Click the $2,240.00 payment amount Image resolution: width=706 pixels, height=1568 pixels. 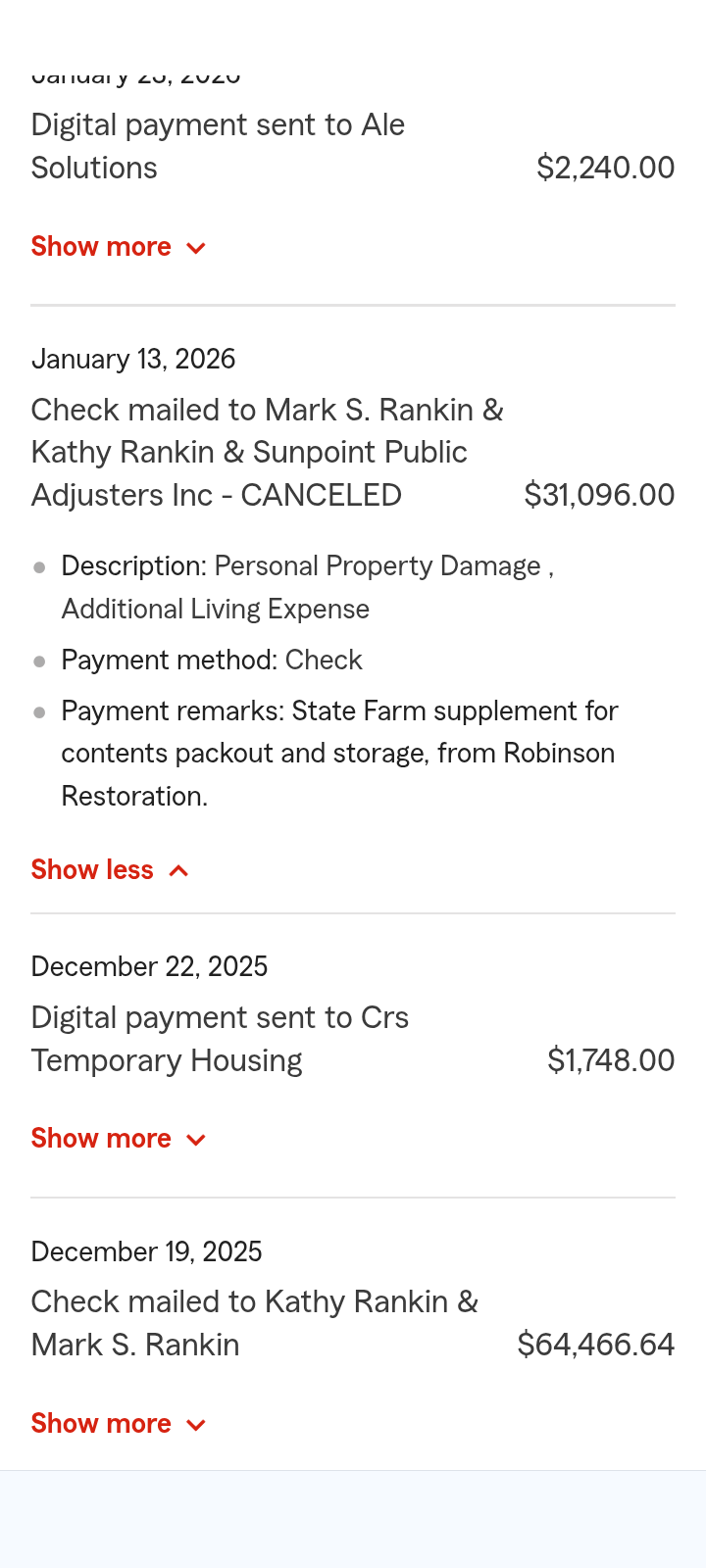[605, 168]
